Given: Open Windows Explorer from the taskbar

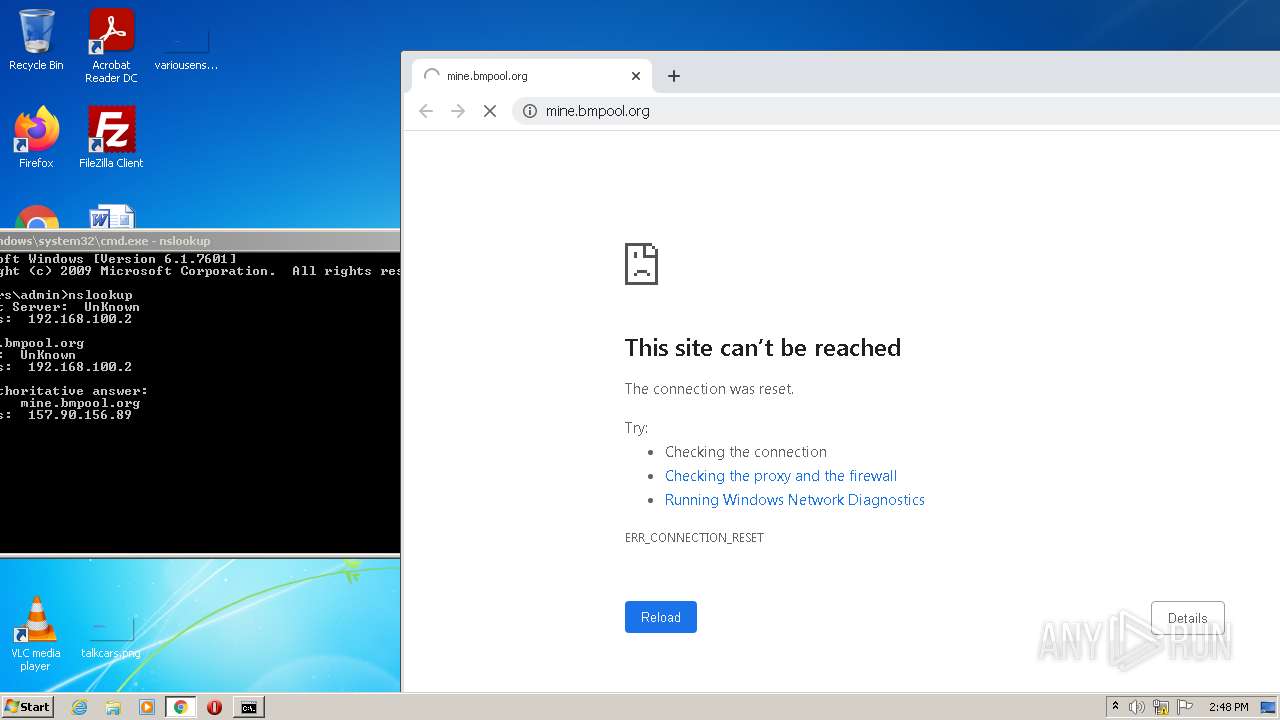Looking at the screenshot, I should point(113,707).
